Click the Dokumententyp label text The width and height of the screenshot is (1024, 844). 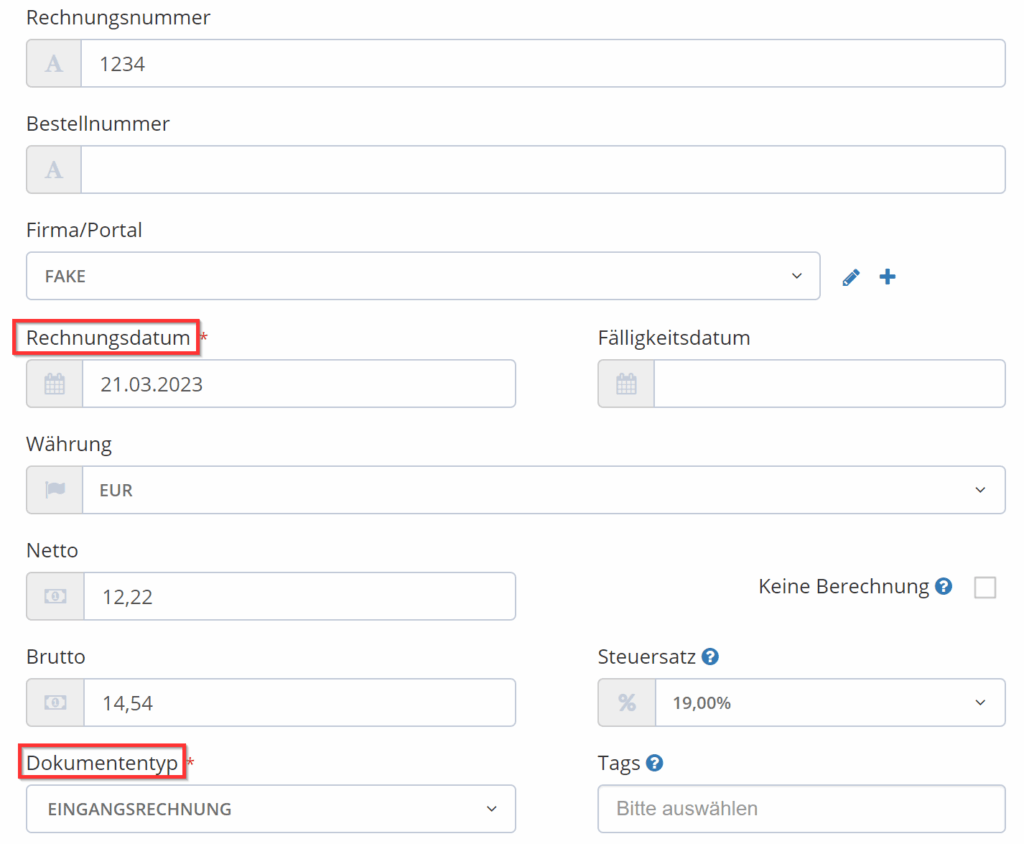(102, 763)
